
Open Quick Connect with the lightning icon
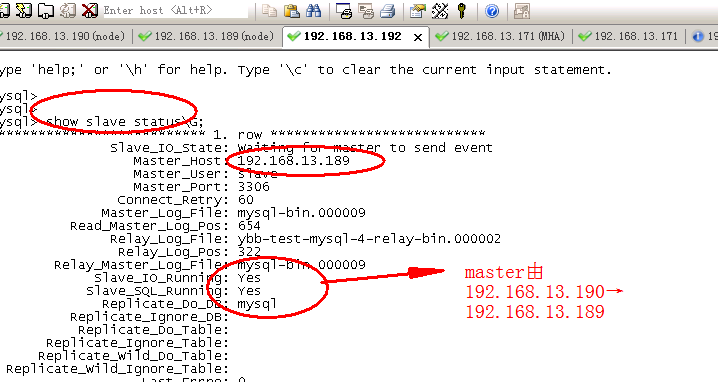[23, 10]
